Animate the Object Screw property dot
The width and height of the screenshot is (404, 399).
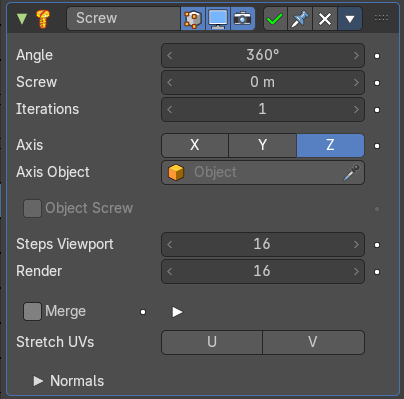point(377,209)
